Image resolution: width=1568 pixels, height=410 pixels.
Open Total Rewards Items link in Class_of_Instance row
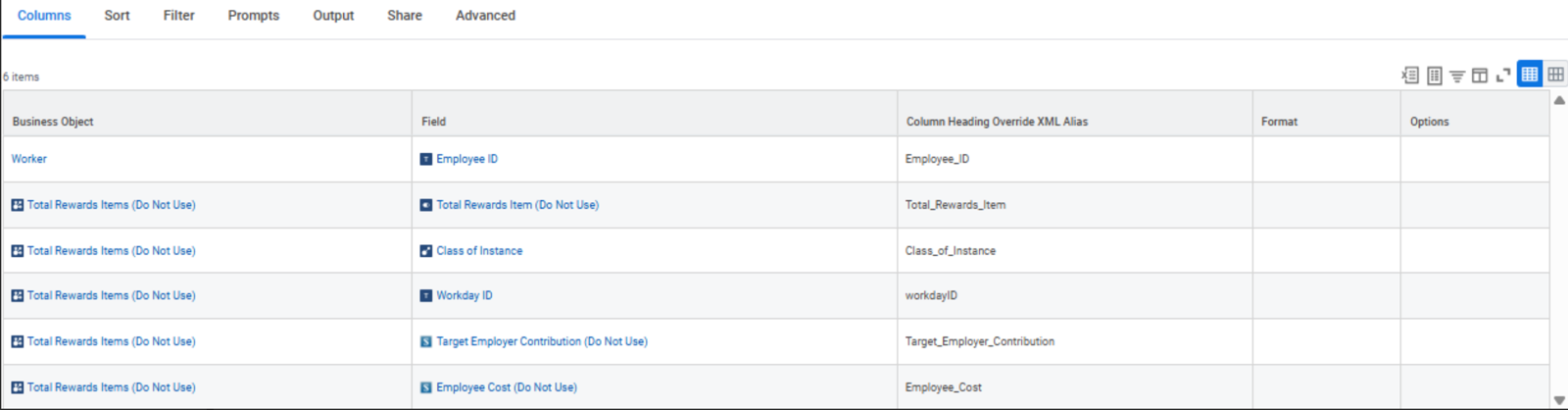point(112,251)
